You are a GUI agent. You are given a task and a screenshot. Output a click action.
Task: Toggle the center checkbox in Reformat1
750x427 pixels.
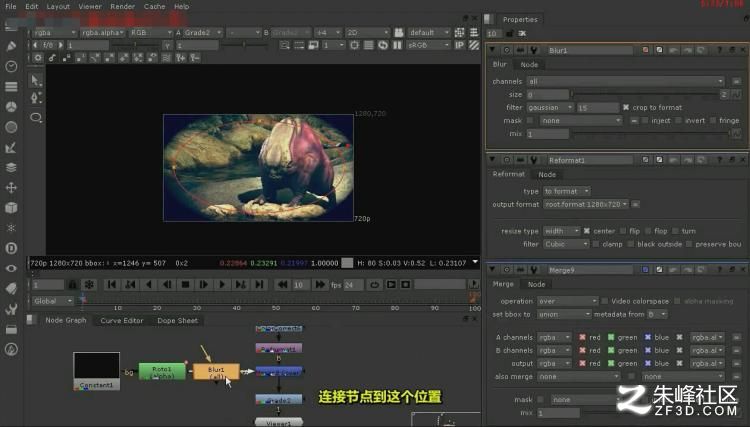point(586,231)
